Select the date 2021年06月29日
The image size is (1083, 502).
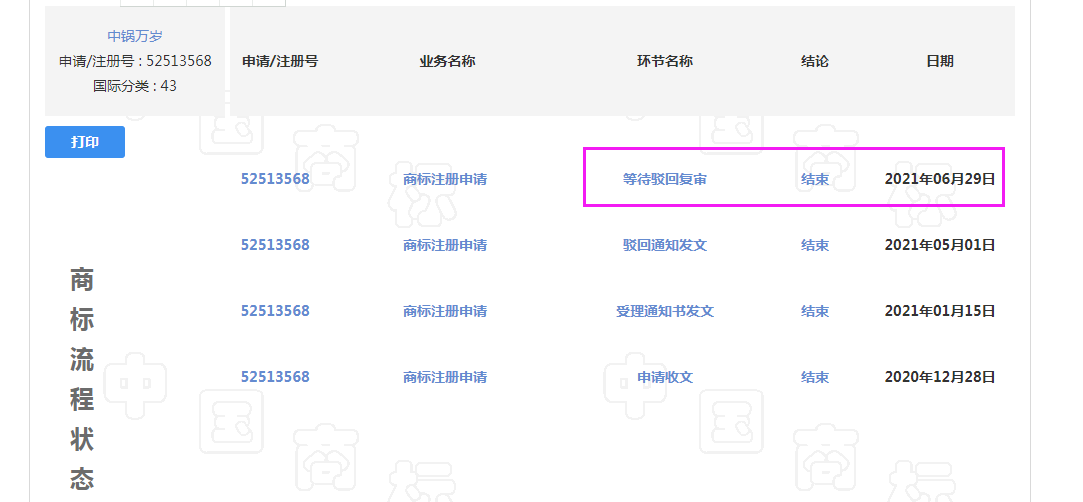[940, 180]
